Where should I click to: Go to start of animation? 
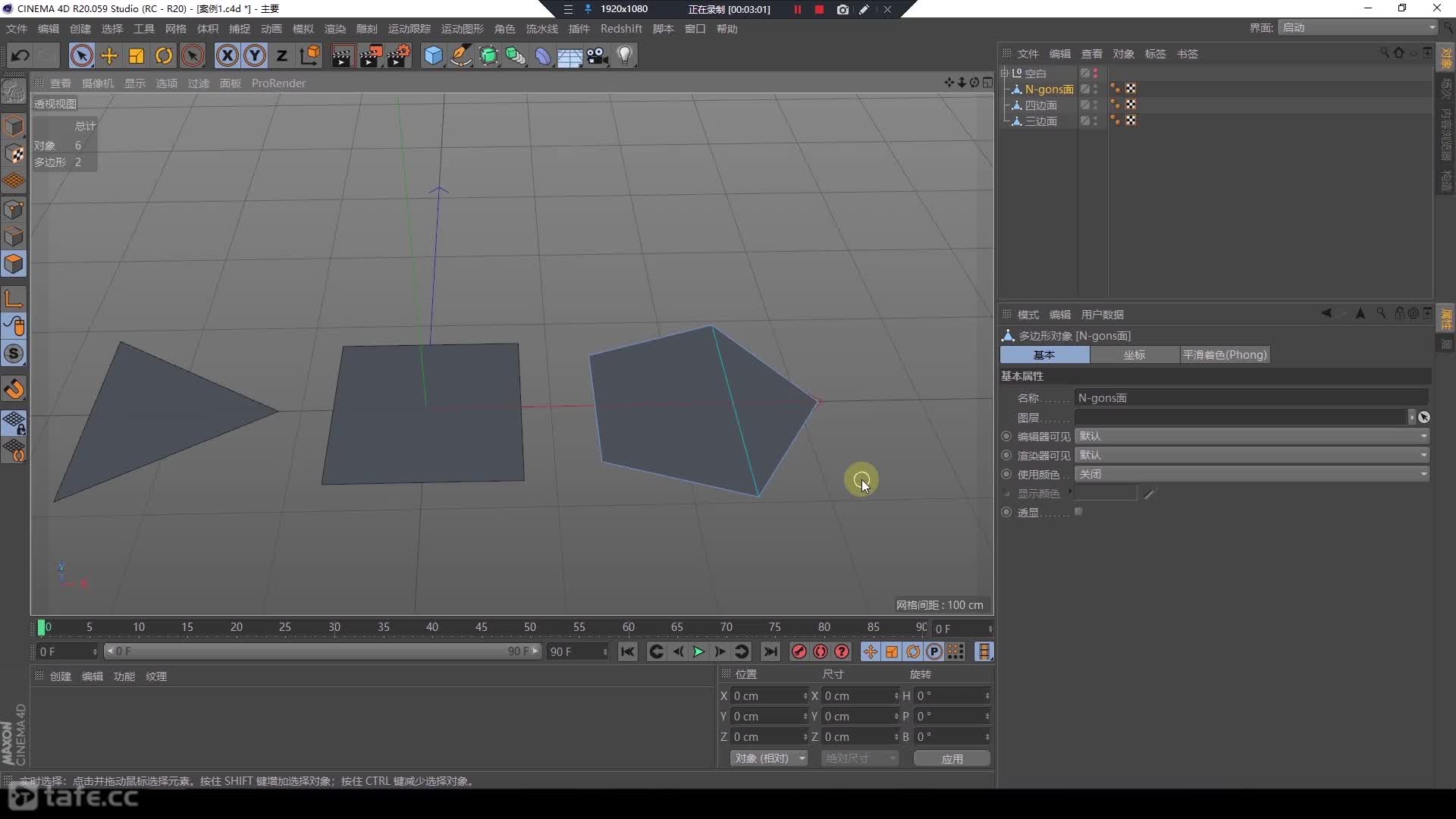click(x=627, y=651)
